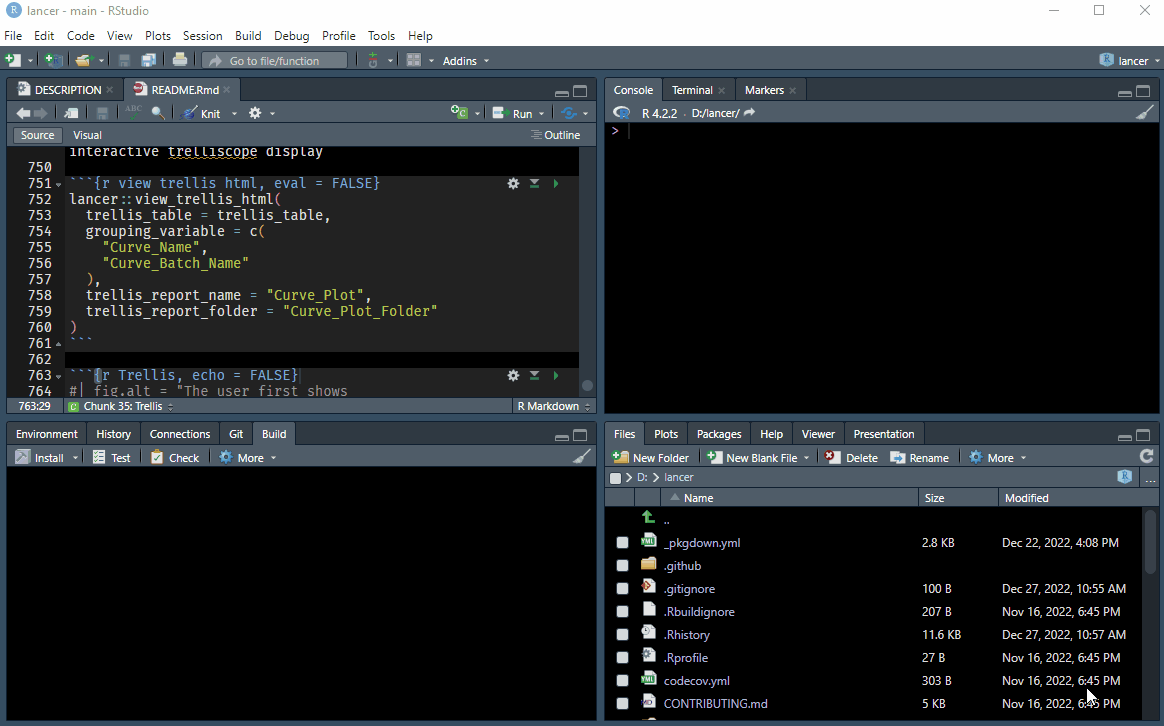Viewport: 1164px width, 726px height.
Task: Run the Trellis chunk at line 763
Action: 555,376
